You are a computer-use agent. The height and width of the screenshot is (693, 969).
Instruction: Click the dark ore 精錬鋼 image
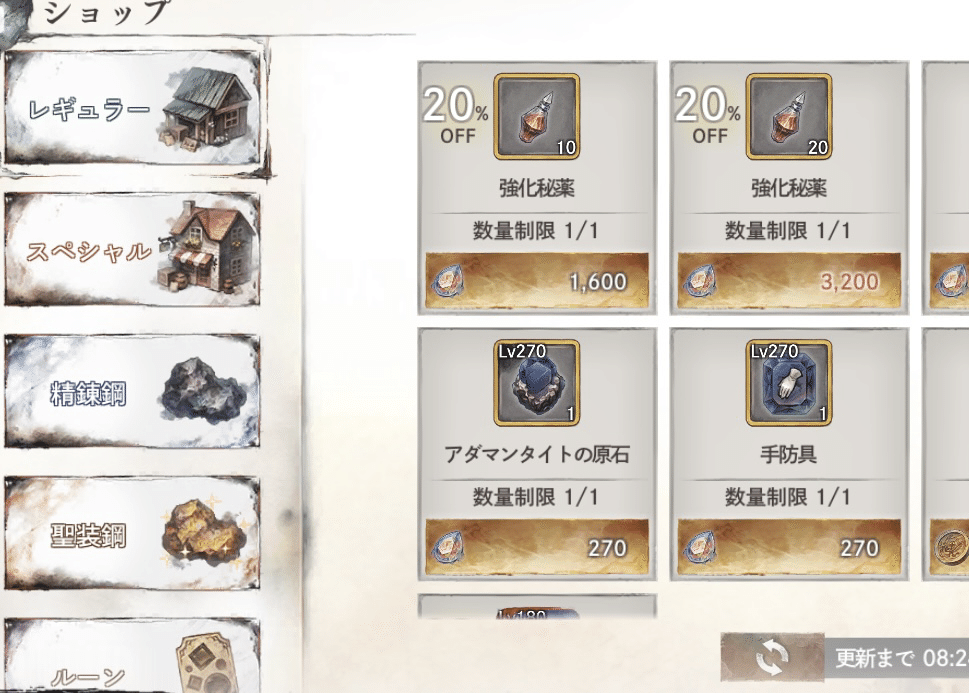point(203,391)
